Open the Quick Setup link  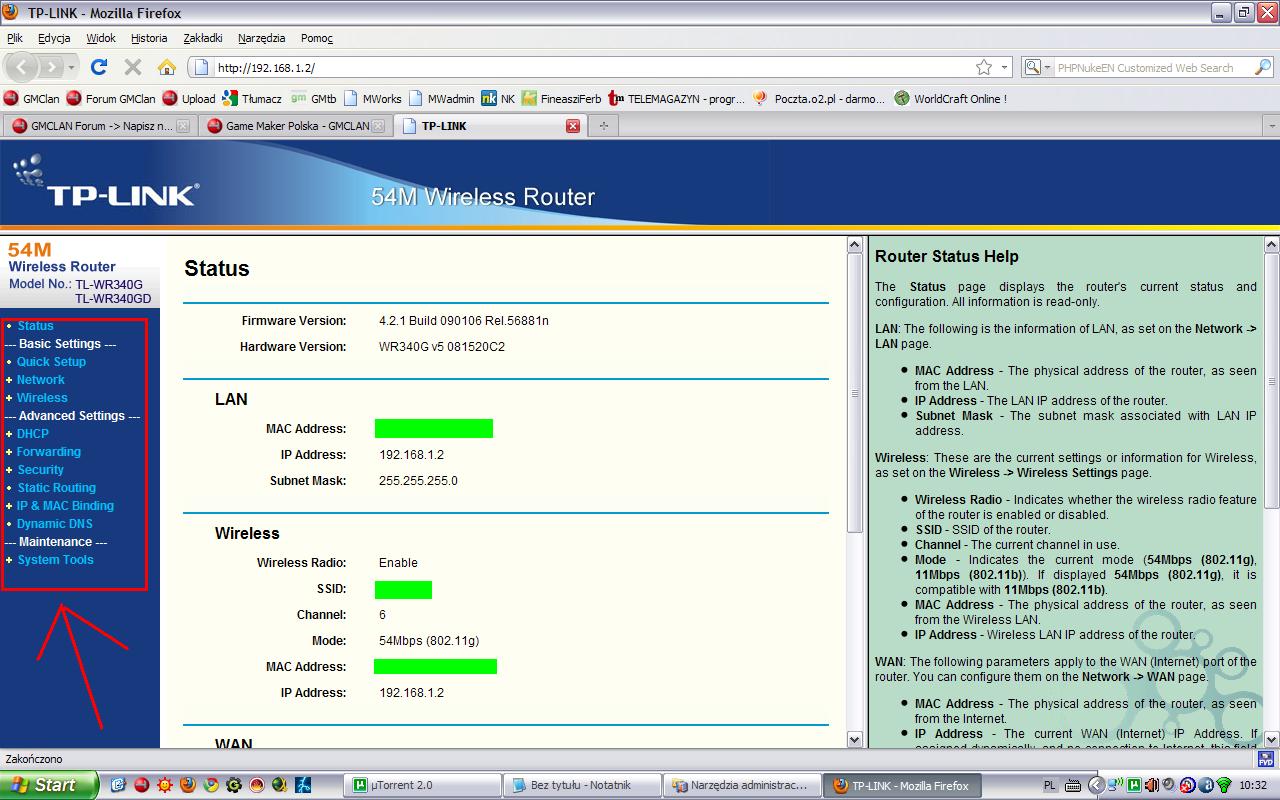(51, 362)
